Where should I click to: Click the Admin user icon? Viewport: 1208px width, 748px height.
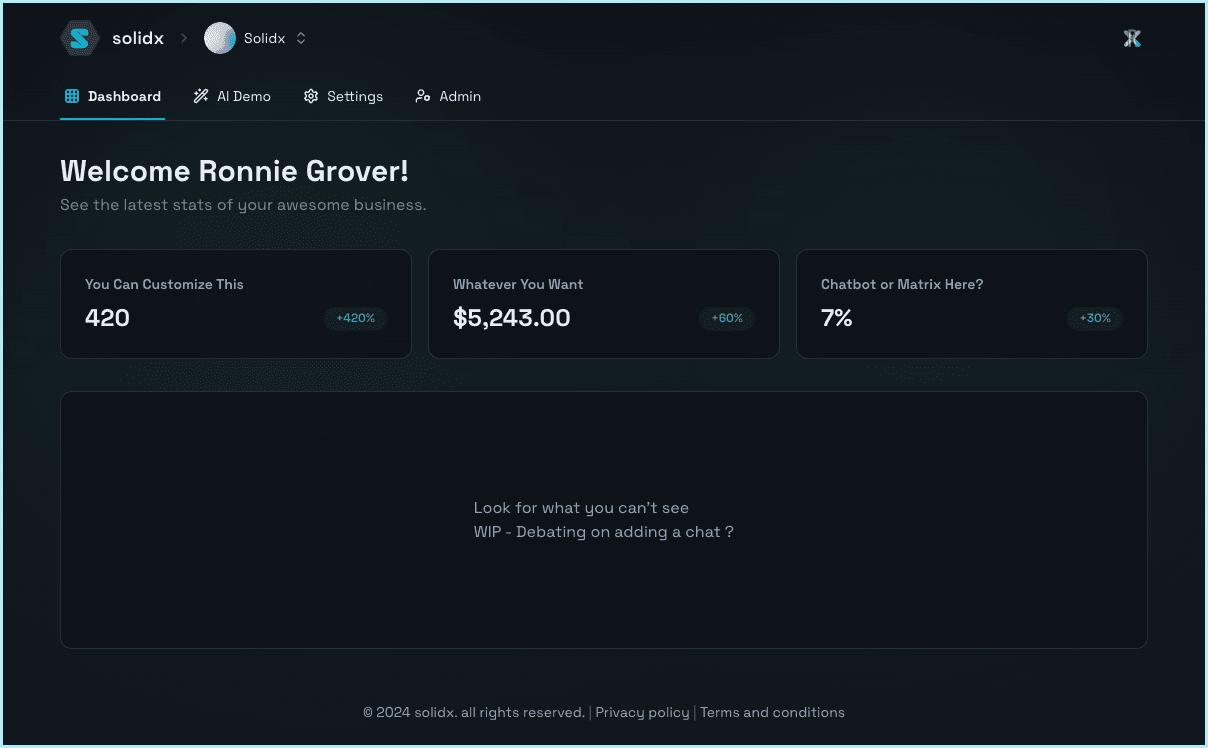(423, 97)
